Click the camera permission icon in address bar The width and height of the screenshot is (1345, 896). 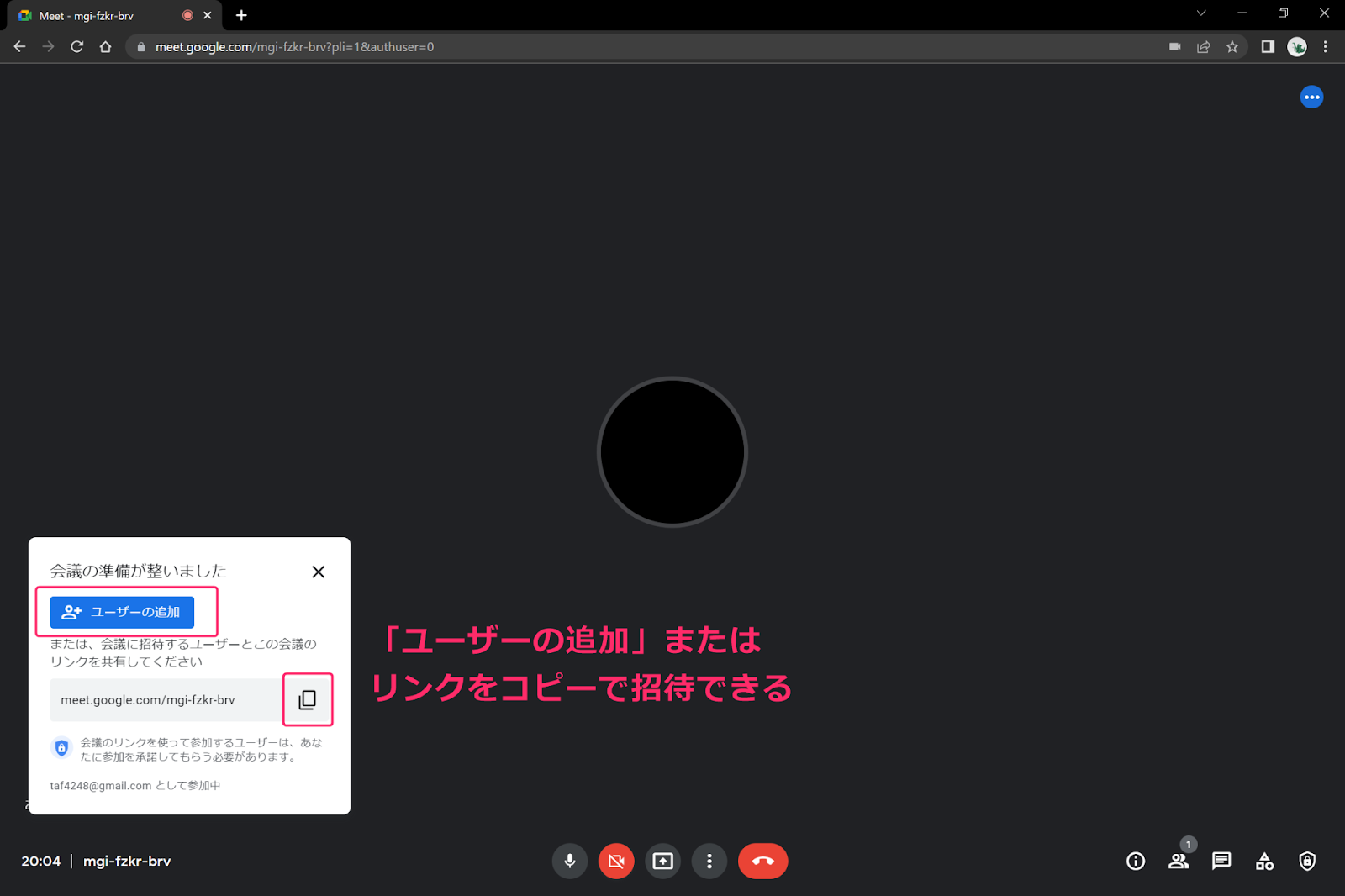pyautogui.click(x=1175, y=47)
